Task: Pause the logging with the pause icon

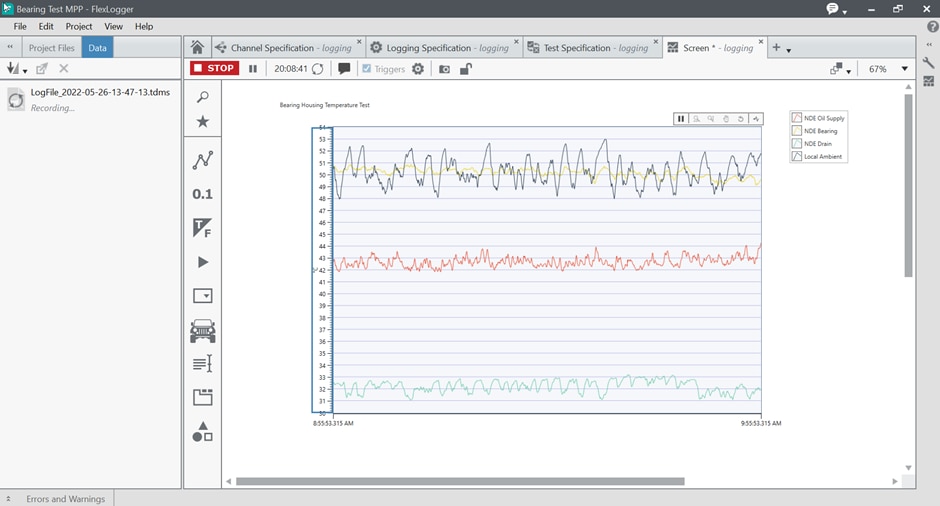Action: pos(253,69)
